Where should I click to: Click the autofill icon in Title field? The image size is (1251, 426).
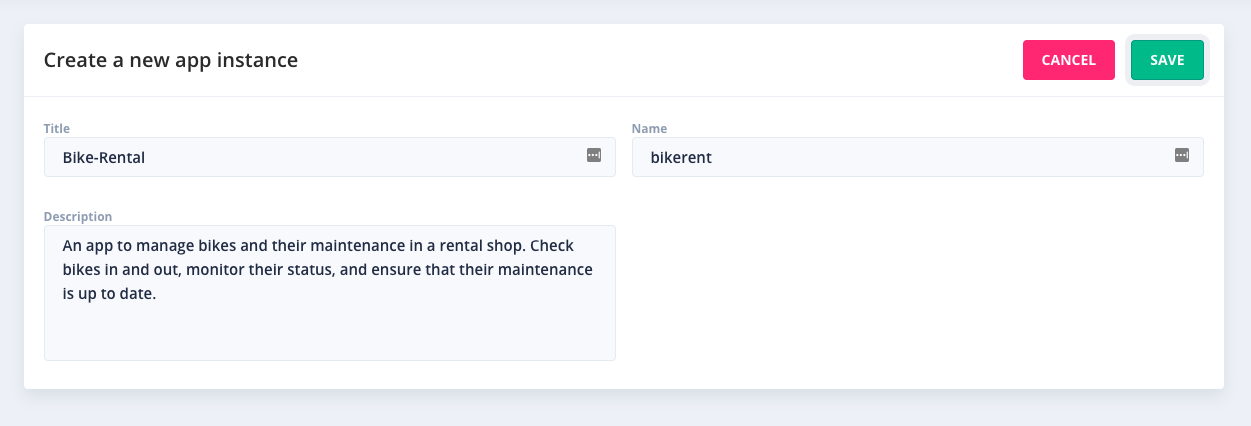(594, 155)
